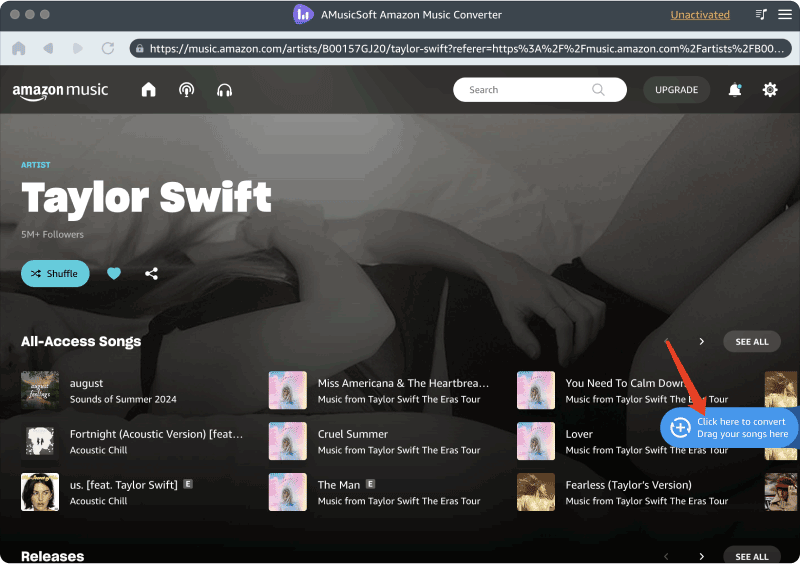This screenshot has height=564, width=800.
Task: Click next arrow in All-Access Songs
Action: (702, 341)
